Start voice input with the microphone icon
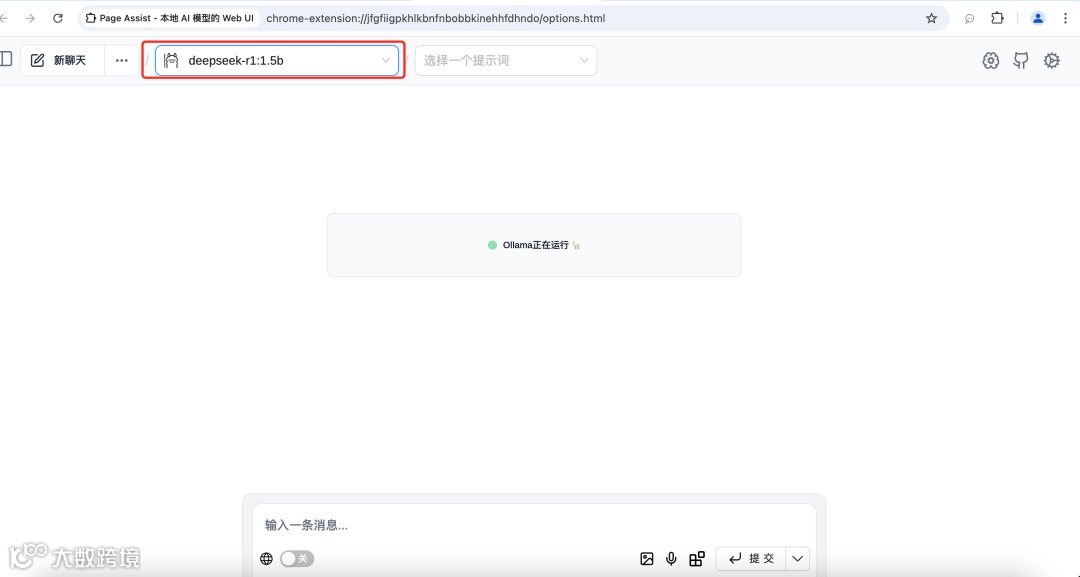The image size is (1080, 577). [x=671, y=558]
